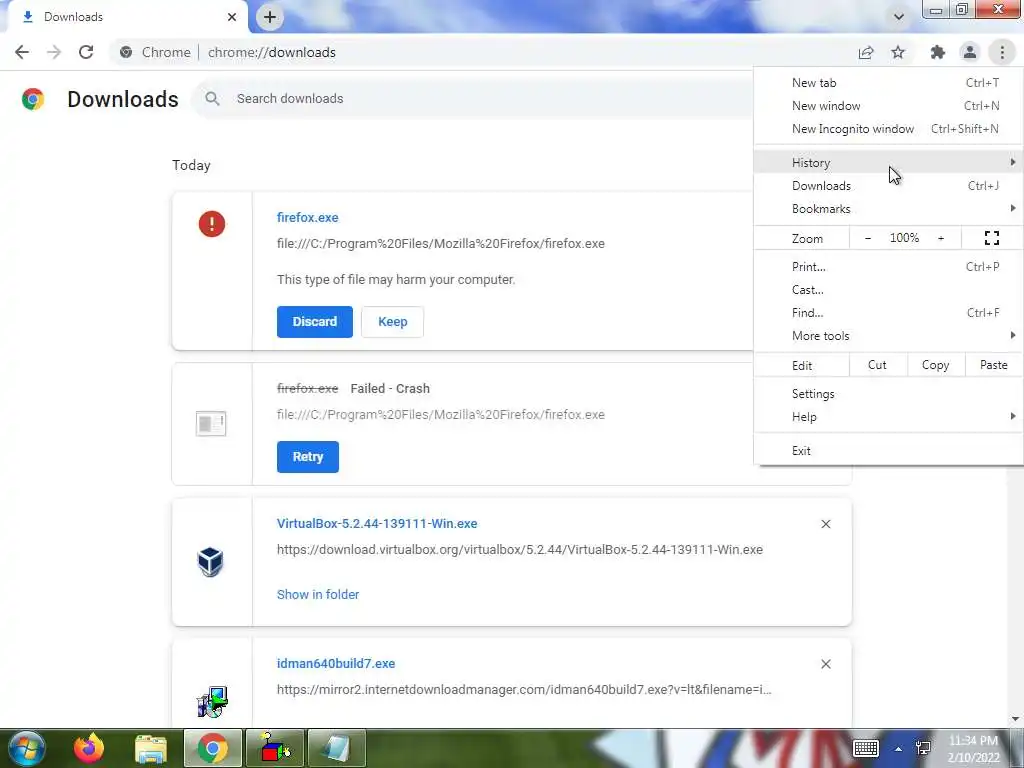This screenshot has width=1024, height=768.
Task: Choose Print... from the menu
Action: click(888, 266)
